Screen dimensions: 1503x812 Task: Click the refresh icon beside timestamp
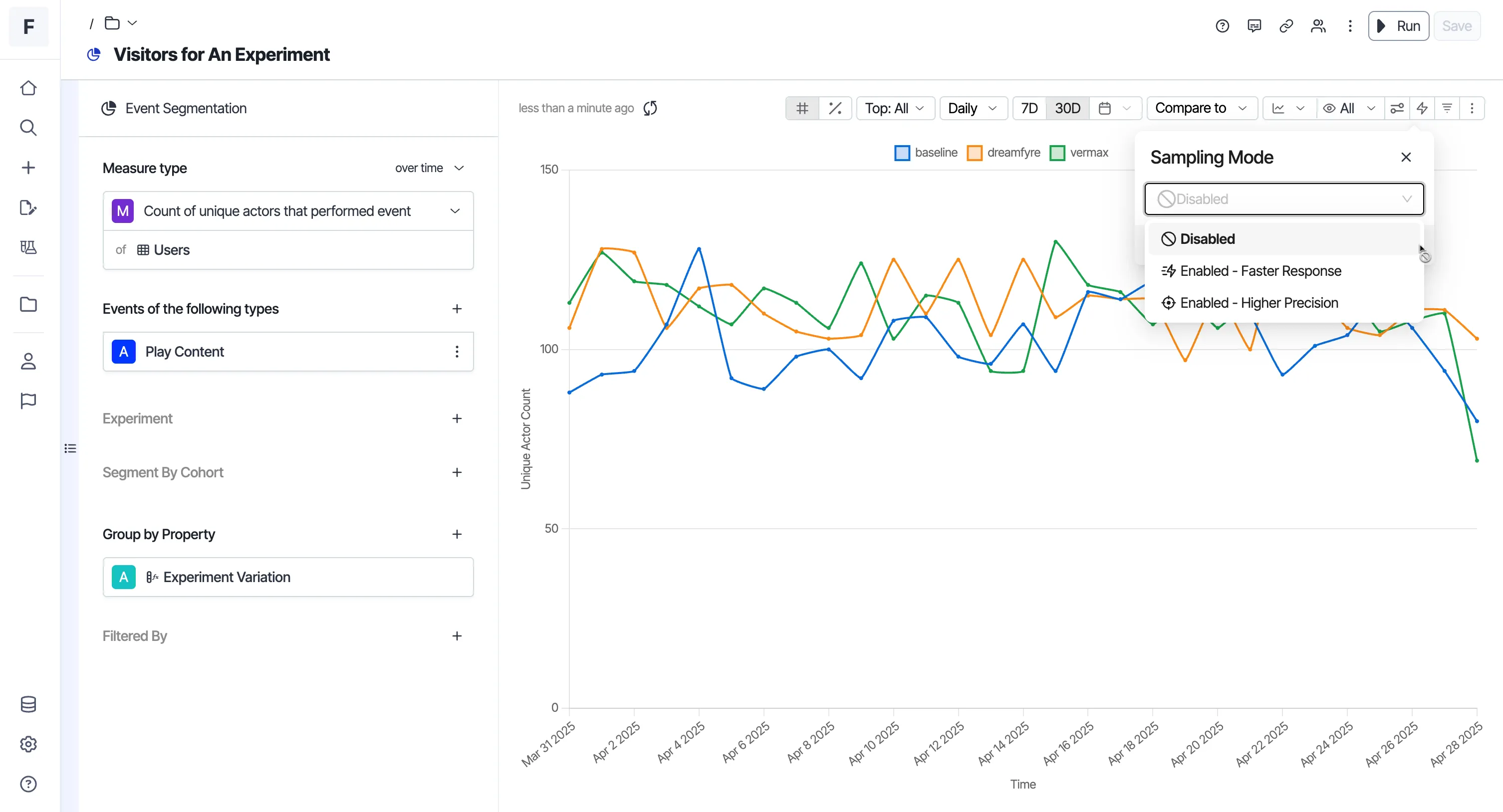pyautogui.click(x=650, y=109)
